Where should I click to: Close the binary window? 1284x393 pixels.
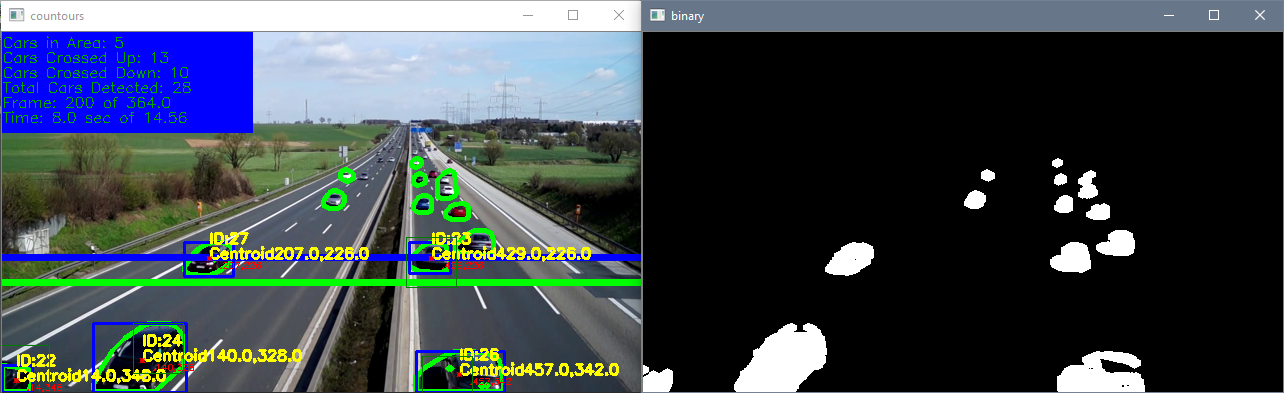pyautogui.click(x=1260, y=16)
